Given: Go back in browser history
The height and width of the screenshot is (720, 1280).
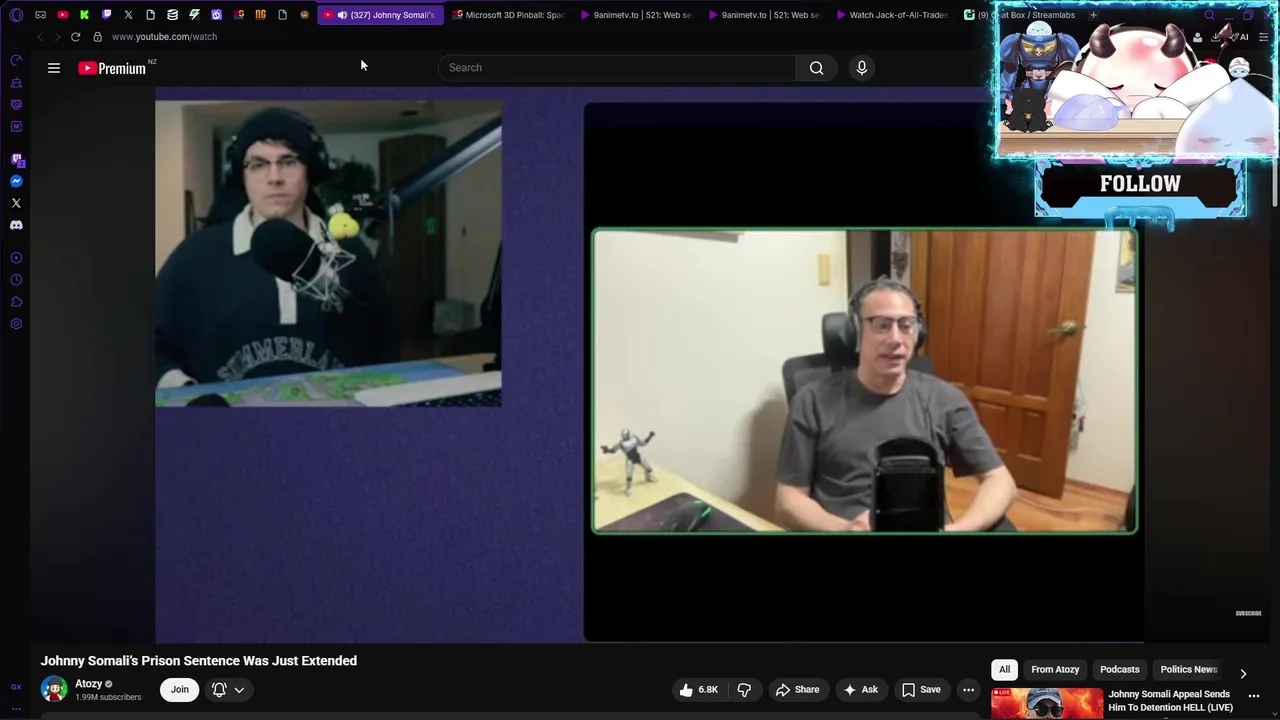Looking at the screenshot, I should click(x=39, y=37).
